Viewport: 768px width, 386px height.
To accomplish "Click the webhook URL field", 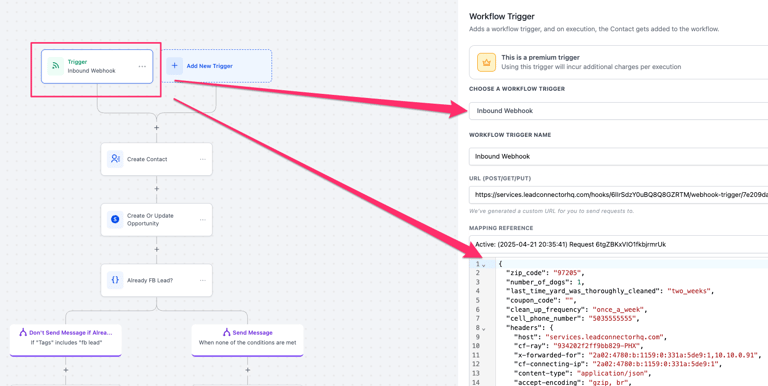I will pos(618,195).
